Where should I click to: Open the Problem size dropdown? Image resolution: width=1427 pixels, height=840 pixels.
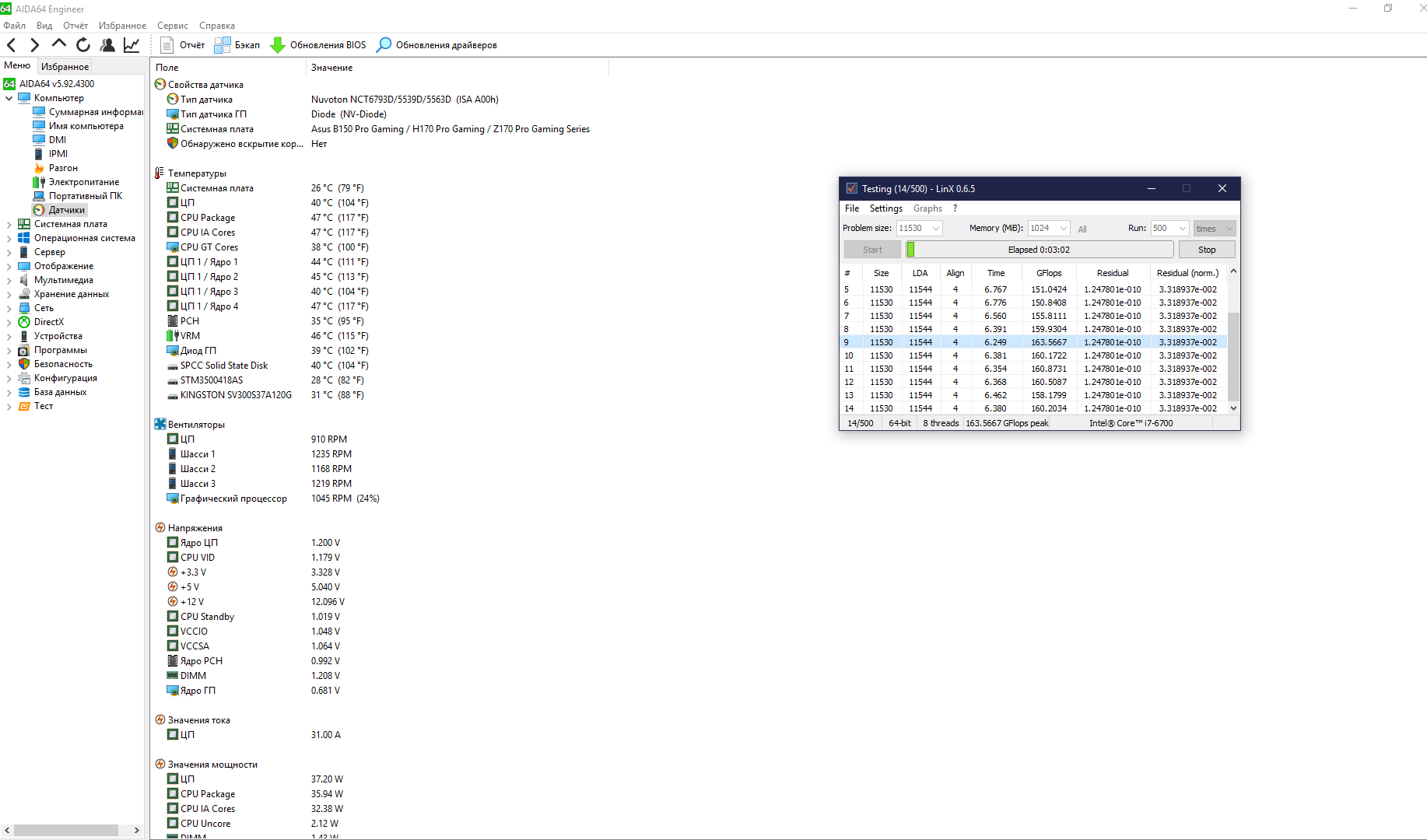click(x=935, y=229)
